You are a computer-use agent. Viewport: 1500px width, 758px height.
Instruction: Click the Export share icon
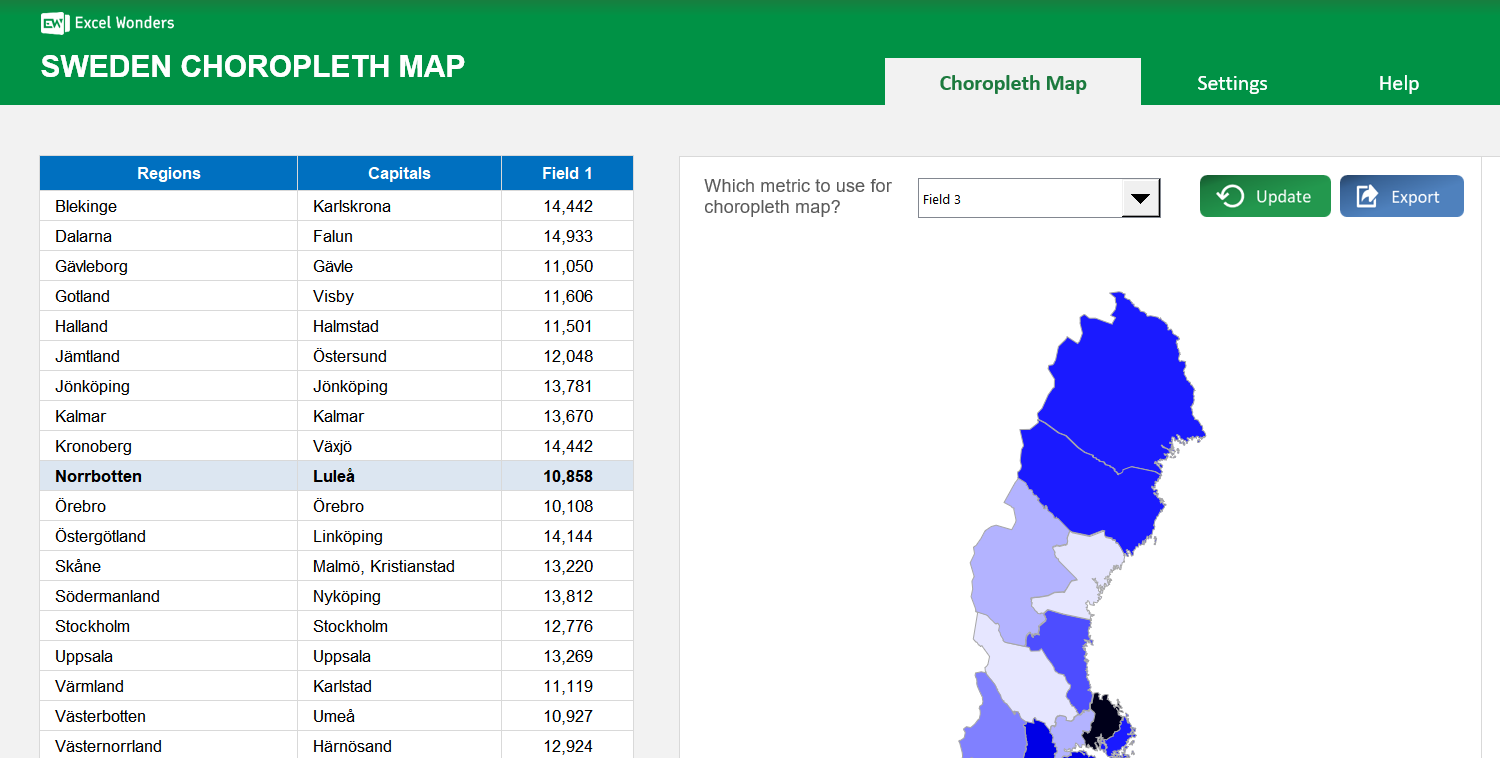[x=1366, y=196]
